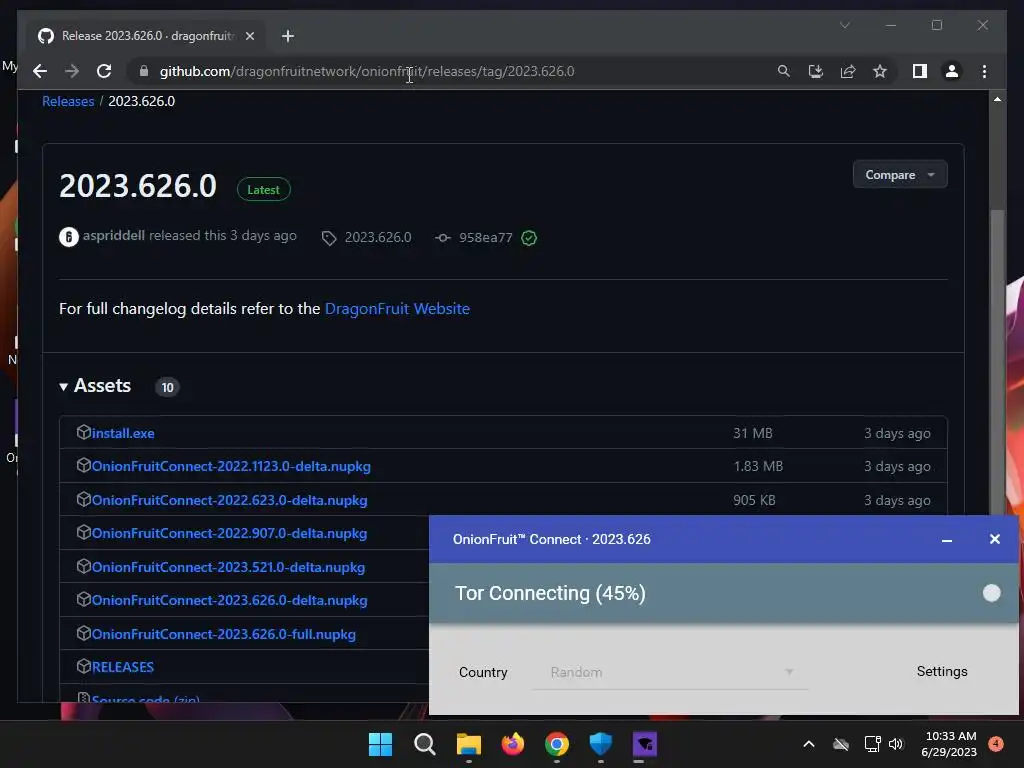Screen dimensions: 1024x768
Task: Download OnionFruitConnect-2022.623.0-delta.nupkg
Action: (x=229, y=500)
